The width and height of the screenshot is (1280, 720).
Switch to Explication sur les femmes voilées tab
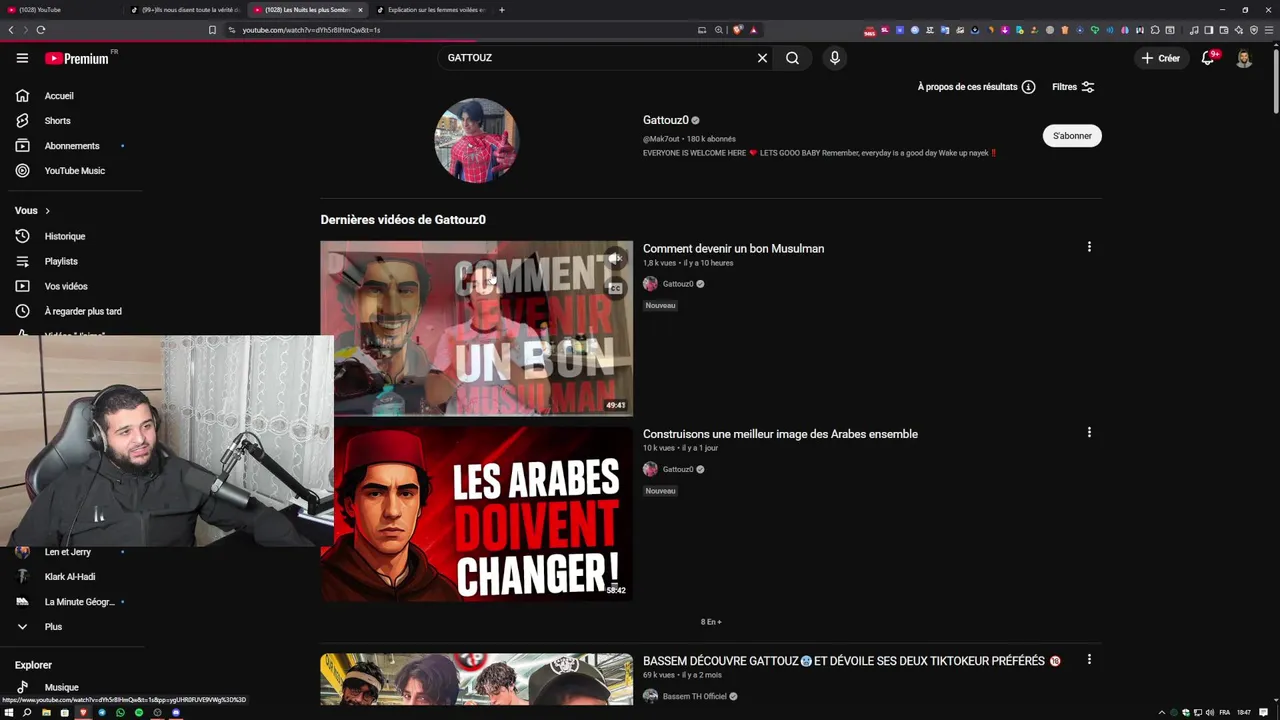[x=430, y=10]
